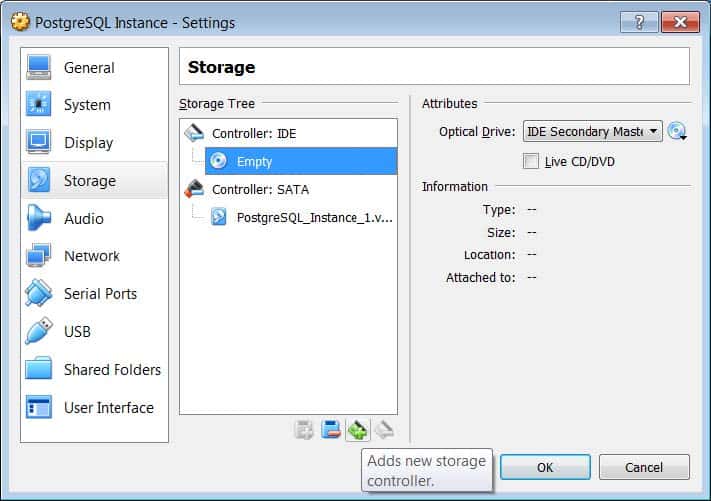This screenshot has height=501, width=711.
Task: Click the System chip icon
Action: (39, 104)
